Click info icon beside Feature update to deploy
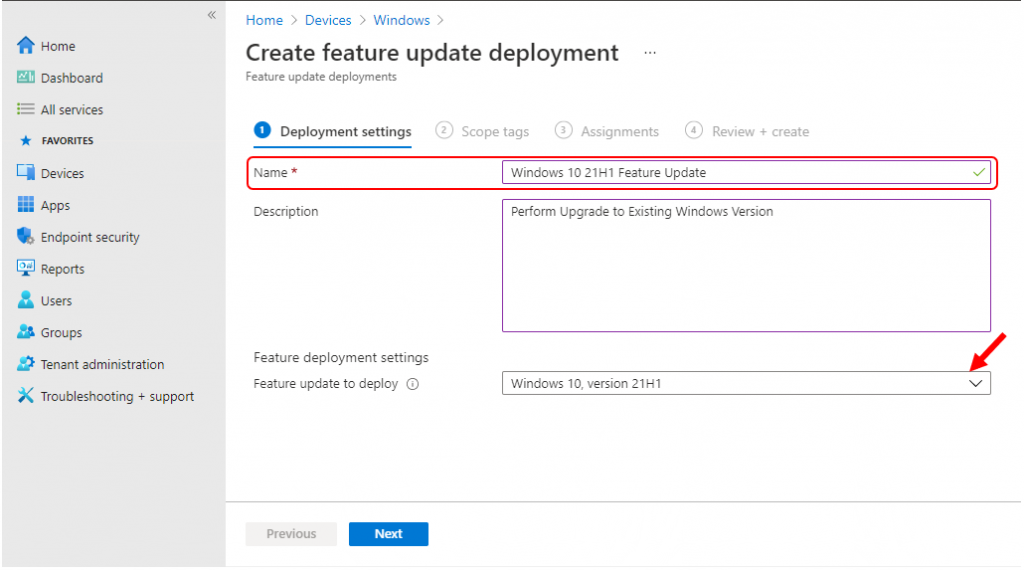 tap(412, 384)
